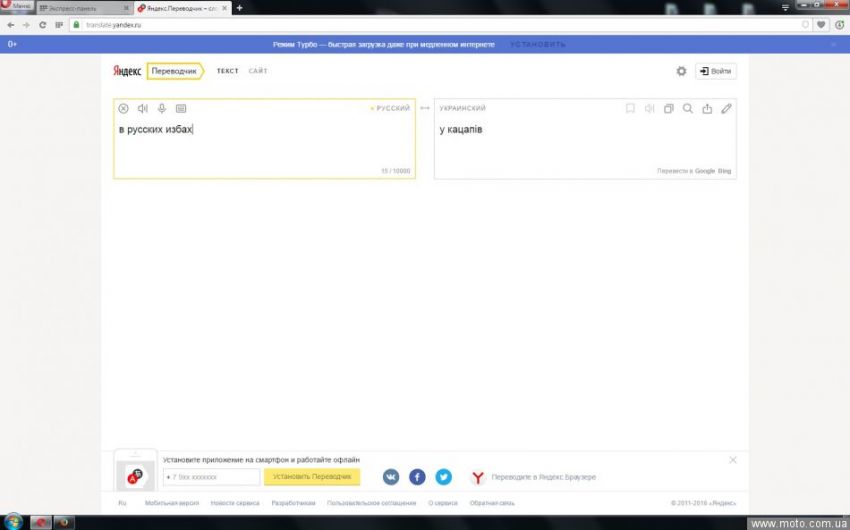Open Разработчикам footer link

293,503
